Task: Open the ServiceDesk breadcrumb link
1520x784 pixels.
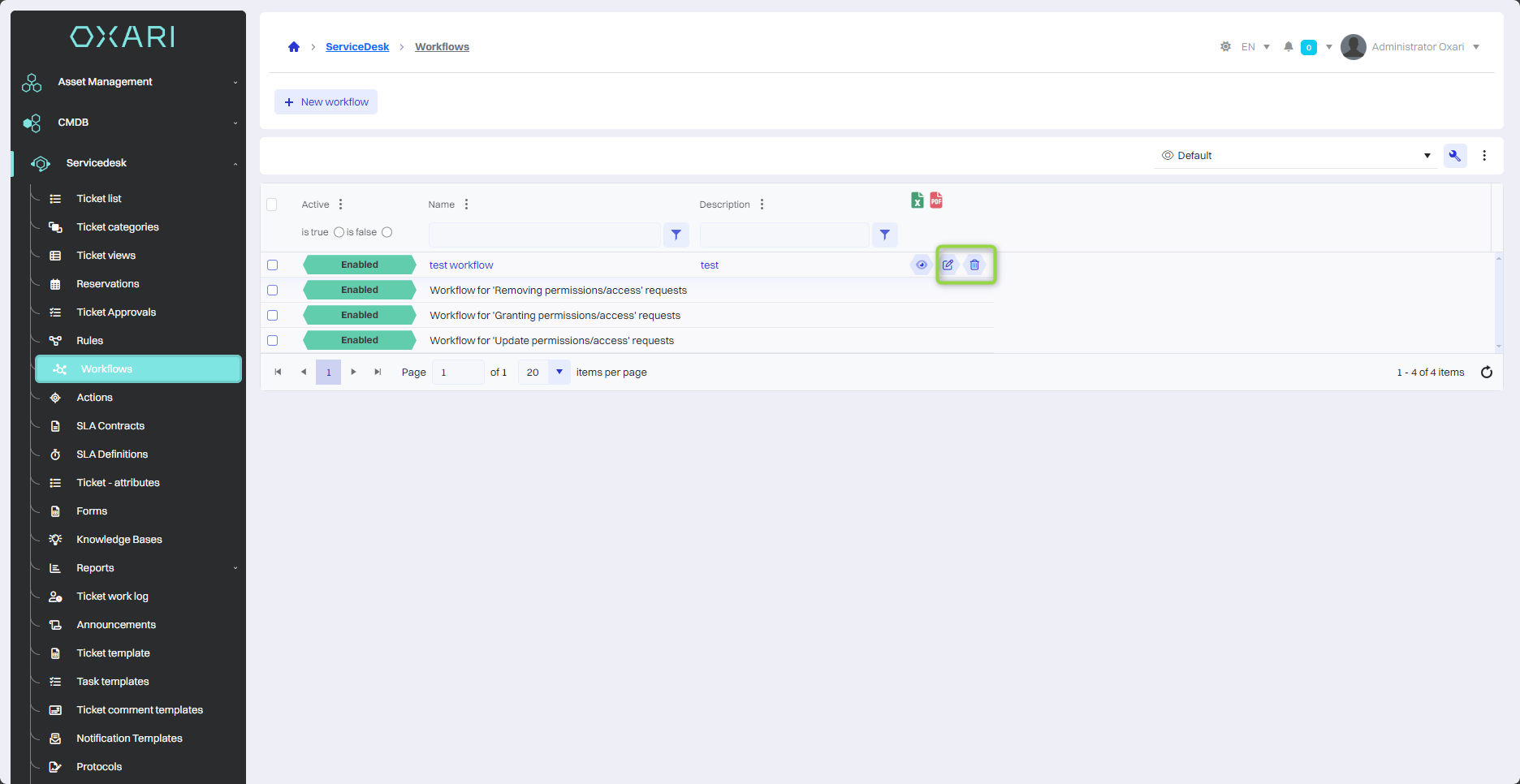Action: [x=357, y=47]
